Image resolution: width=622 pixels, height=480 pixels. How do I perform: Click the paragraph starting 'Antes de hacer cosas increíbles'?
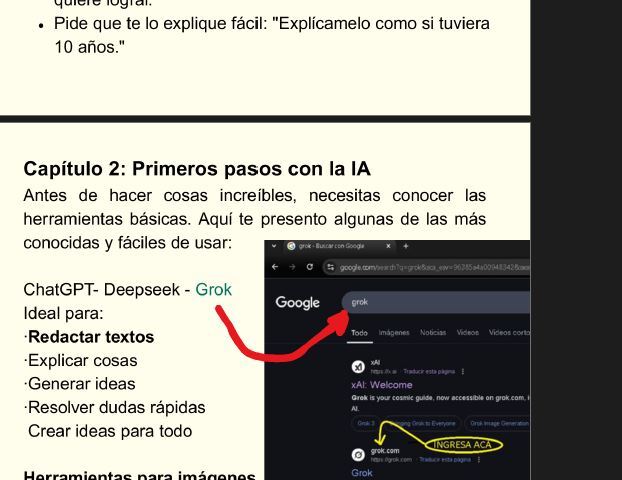coord(255,219)
